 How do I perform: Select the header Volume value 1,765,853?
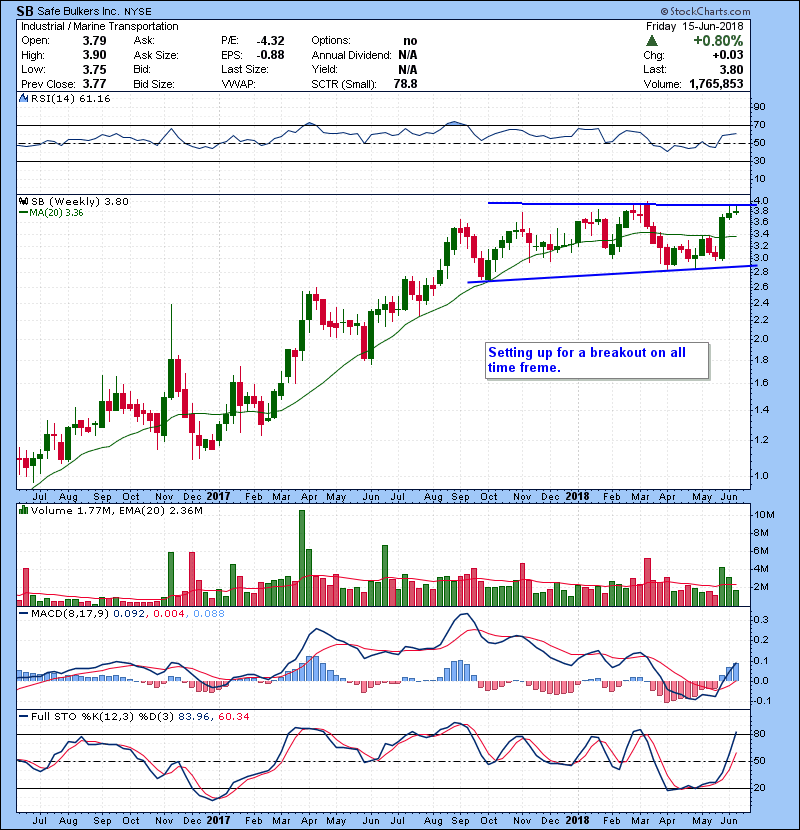pyautogui.click(x=716, y=84)
